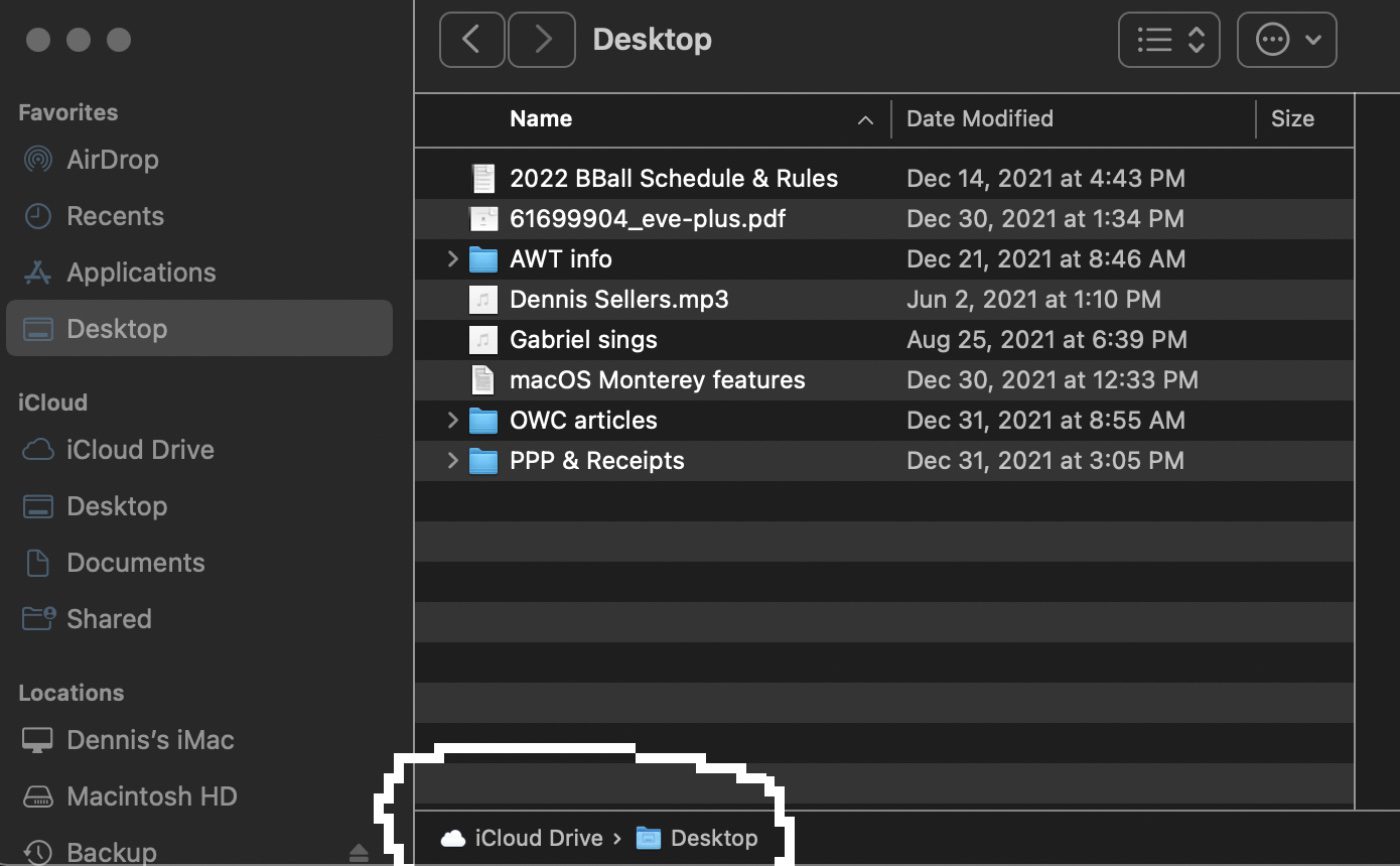
Task: Sort files by the Name column
Action: (x=541, y=119)
